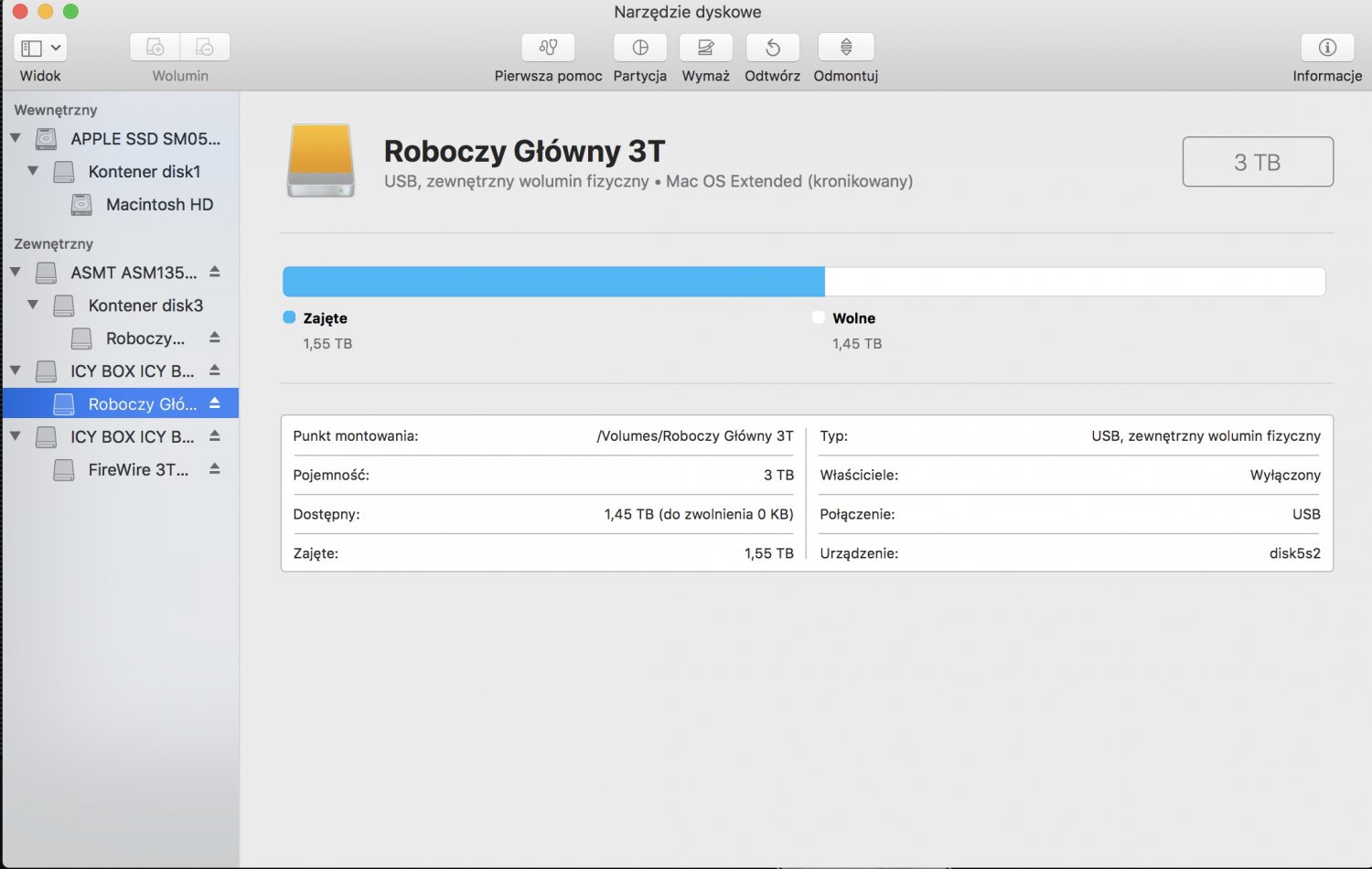Open the Informacje info button
1372x869 pixels.
[x=1327, y=48]
